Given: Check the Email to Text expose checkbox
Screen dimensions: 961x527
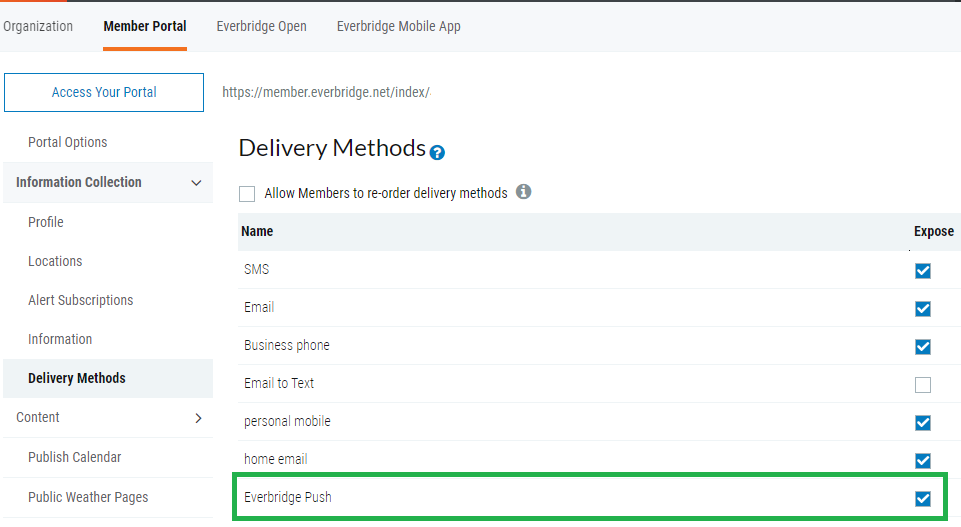Looking at the screenshot, I should (x=922, y=385).
